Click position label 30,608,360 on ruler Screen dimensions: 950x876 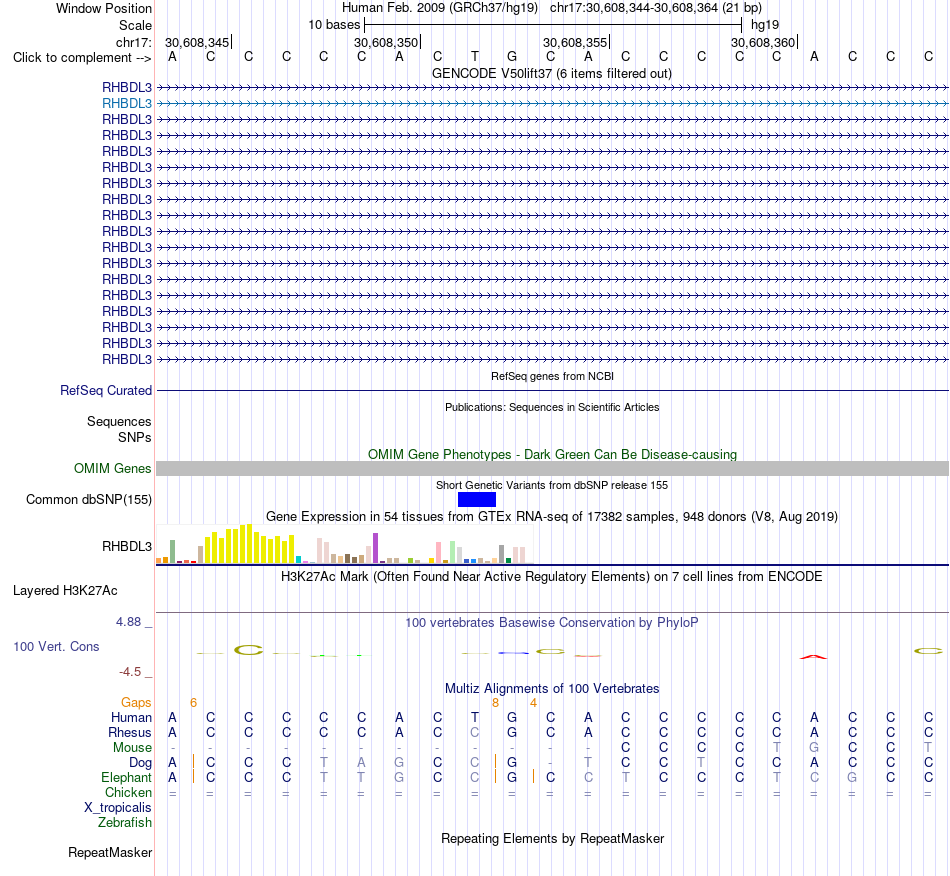tap(763, 42)
